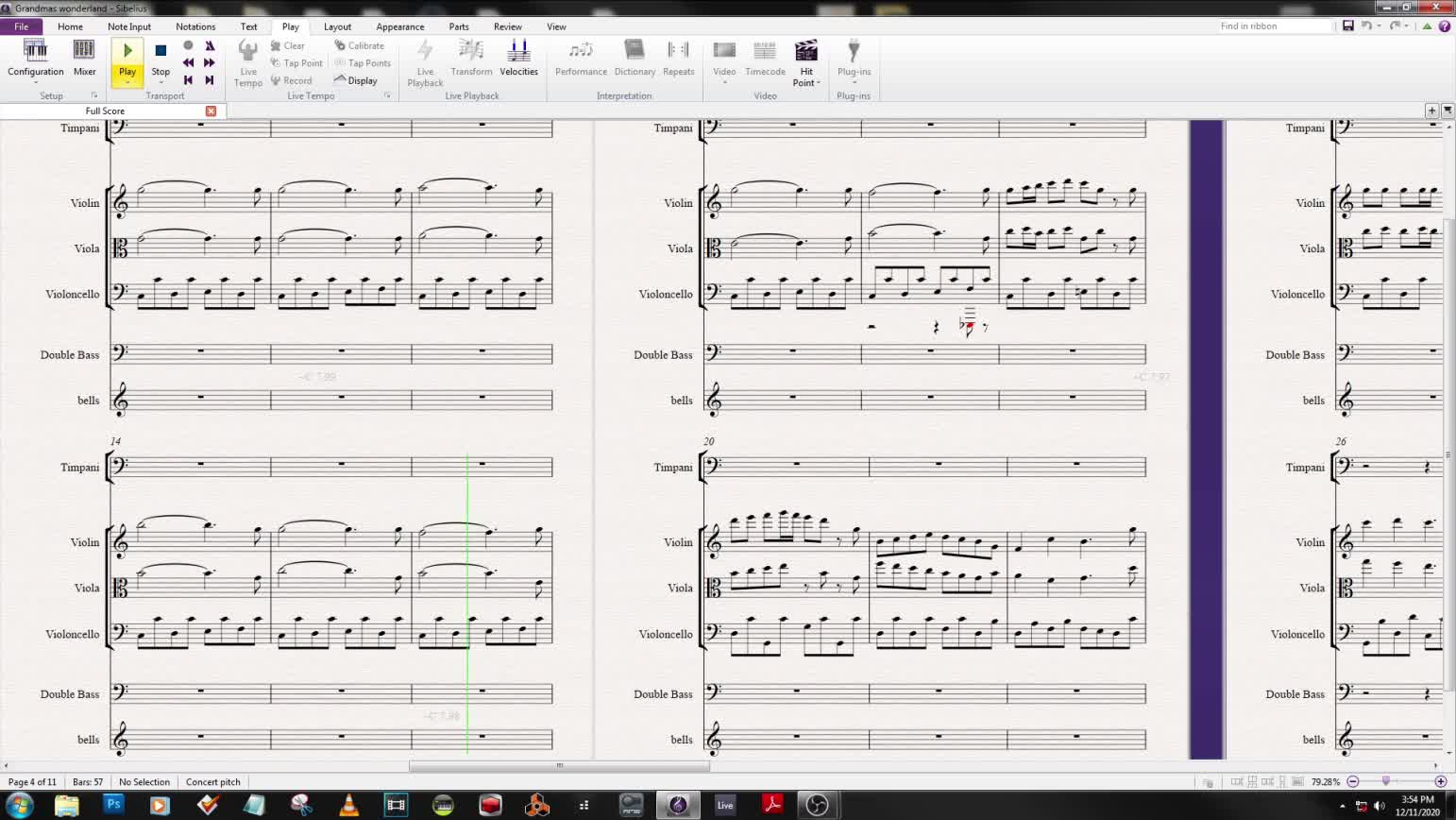
Task: Click the round Record transport button
Action: point(188,45)
